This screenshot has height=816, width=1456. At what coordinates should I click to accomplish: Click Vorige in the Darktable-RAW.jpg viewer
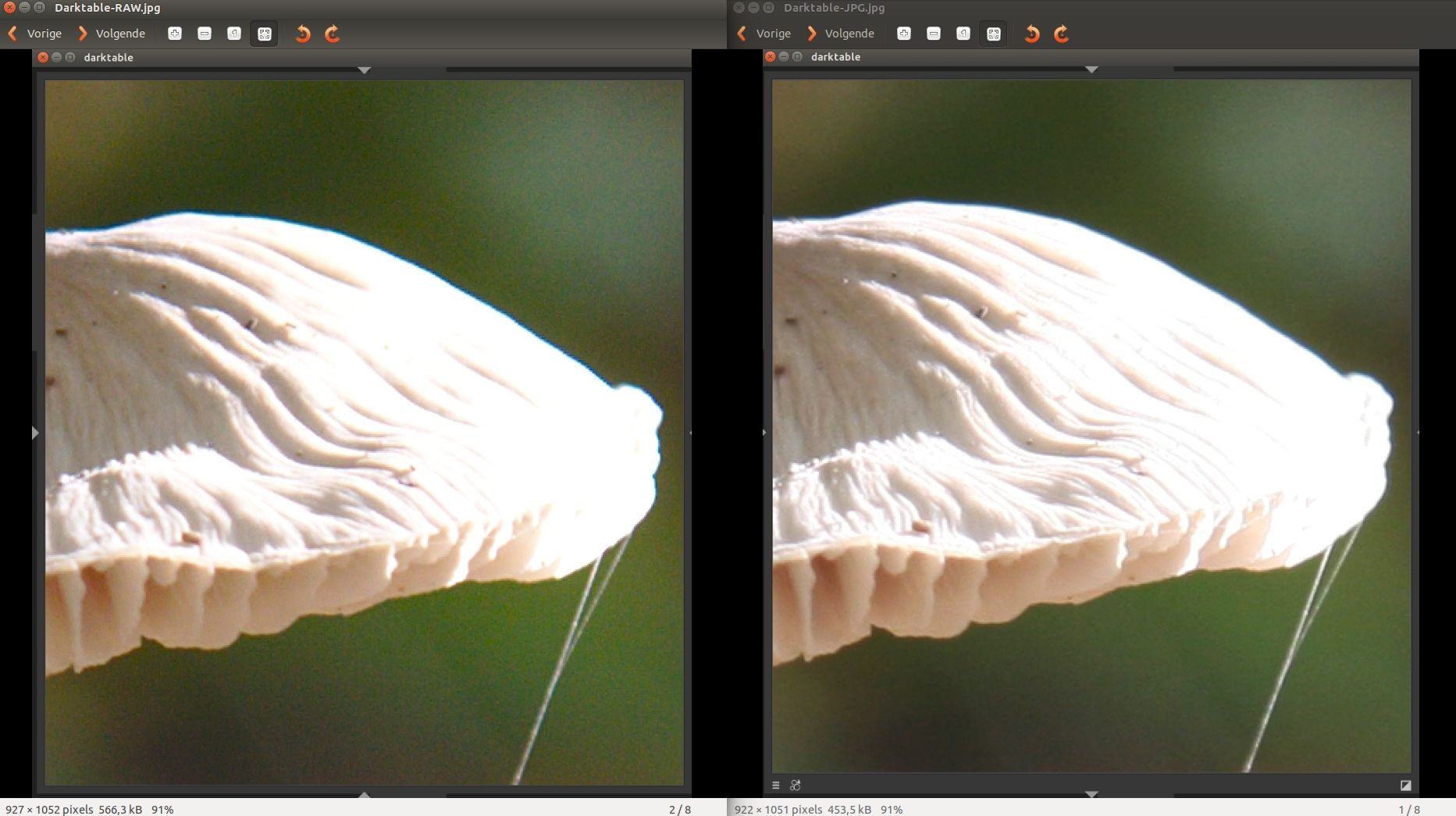coord(35,34)
